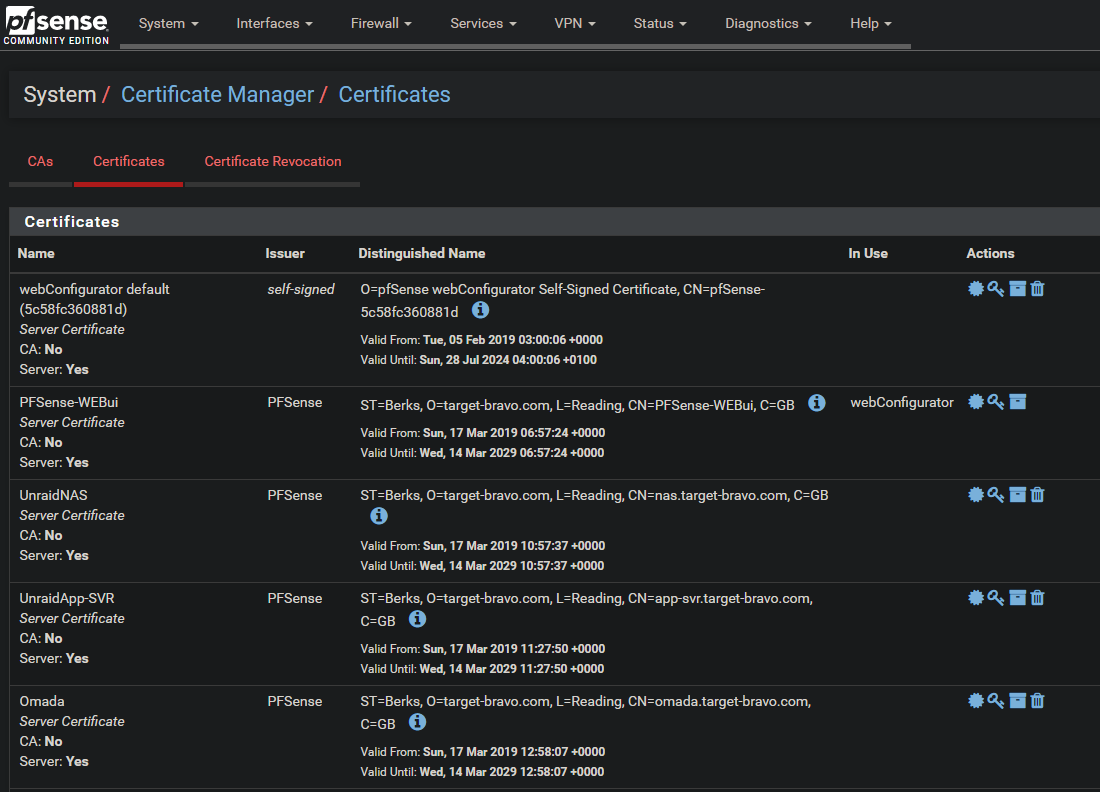
Task: Export P12 archive for UnraidNAS
Action: (x=1017, y=495)
